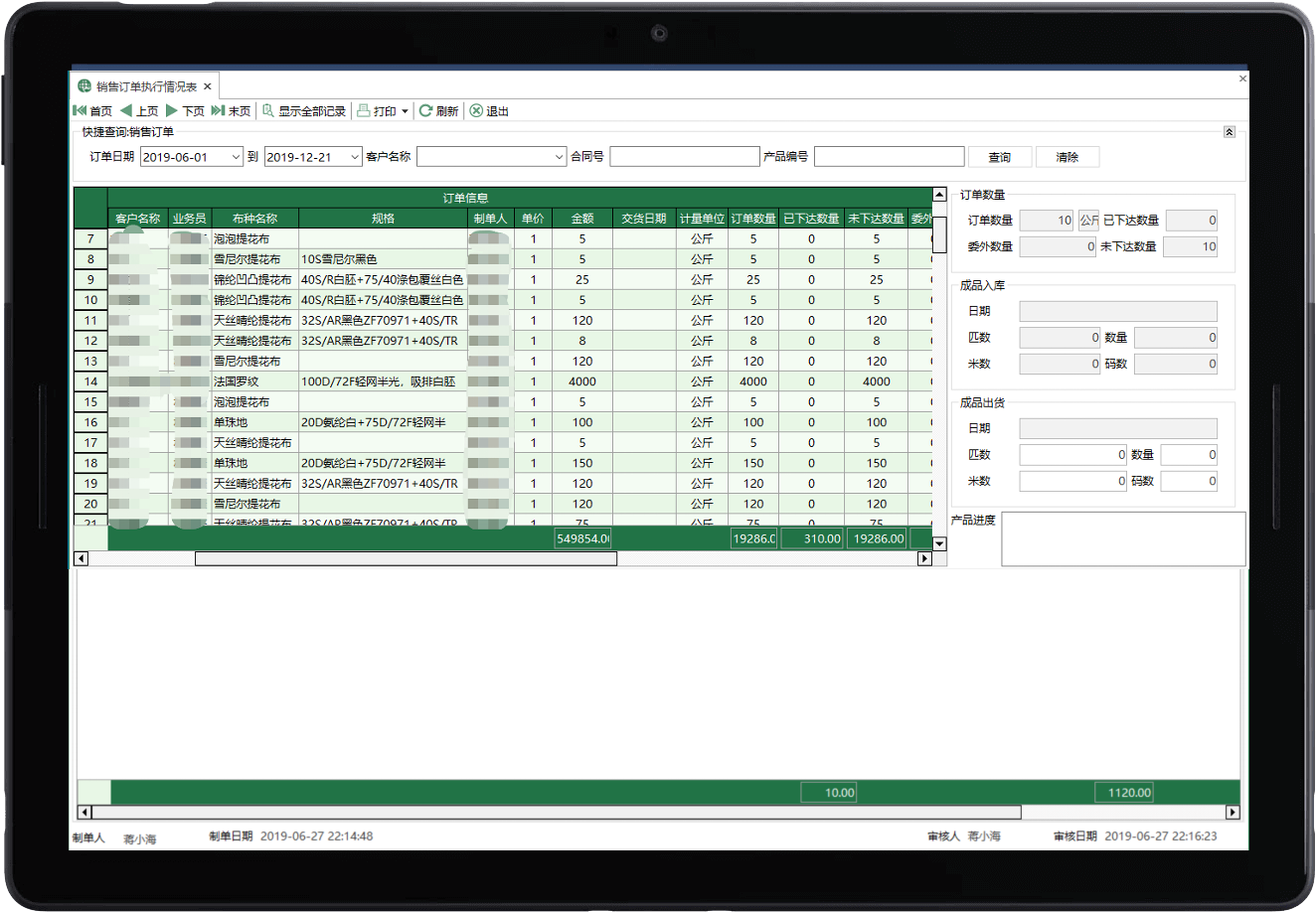Jump to last page (末页)
The width and height of the screenshot is (1316, 912).
[x=231, y=110]
